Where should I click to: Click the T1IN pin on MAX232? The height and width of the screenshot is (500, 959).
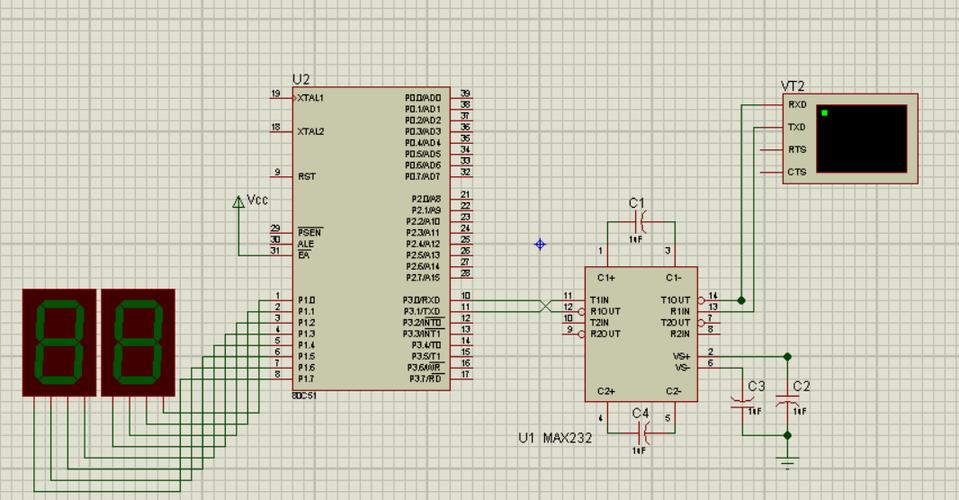click(599, 300)
